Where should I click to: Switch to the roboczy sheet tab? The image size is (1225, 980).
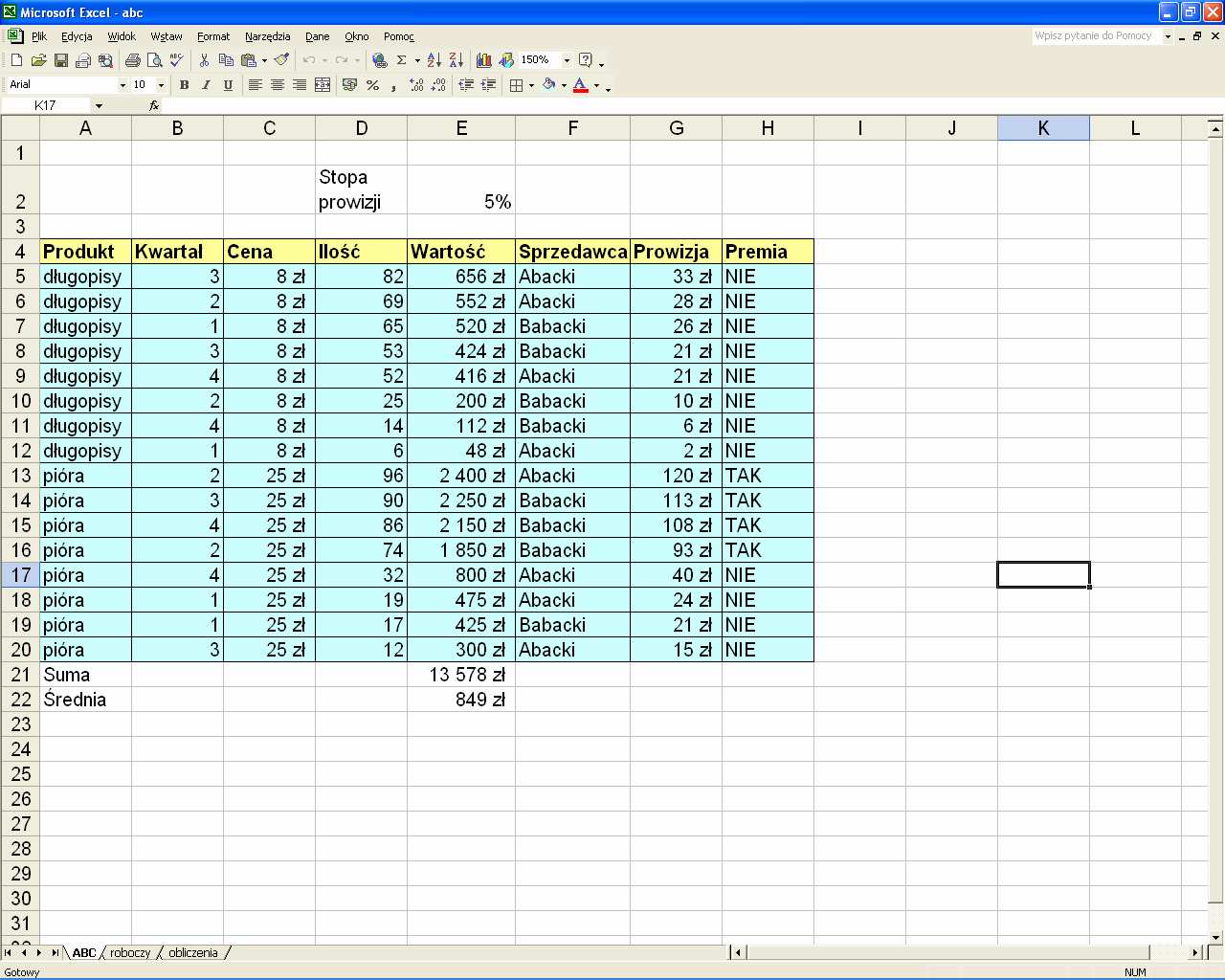[130, 953]
